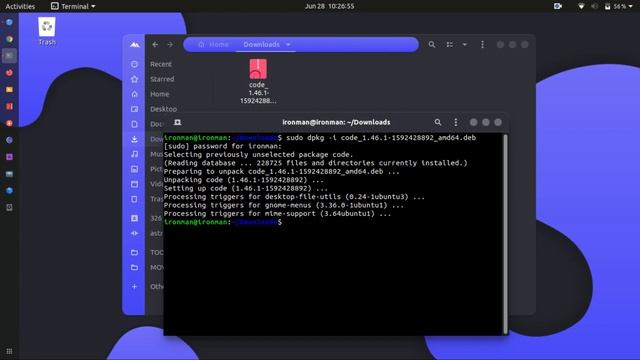Open the TOC bookmark folder in sidebar
Screen dimensions: 640x360
(134, 252)
